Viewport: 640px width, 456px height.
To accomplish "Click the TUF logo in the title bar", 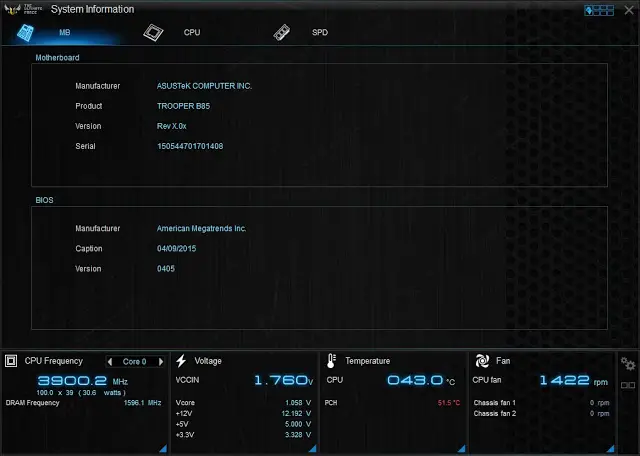I will tap(23, 9).
